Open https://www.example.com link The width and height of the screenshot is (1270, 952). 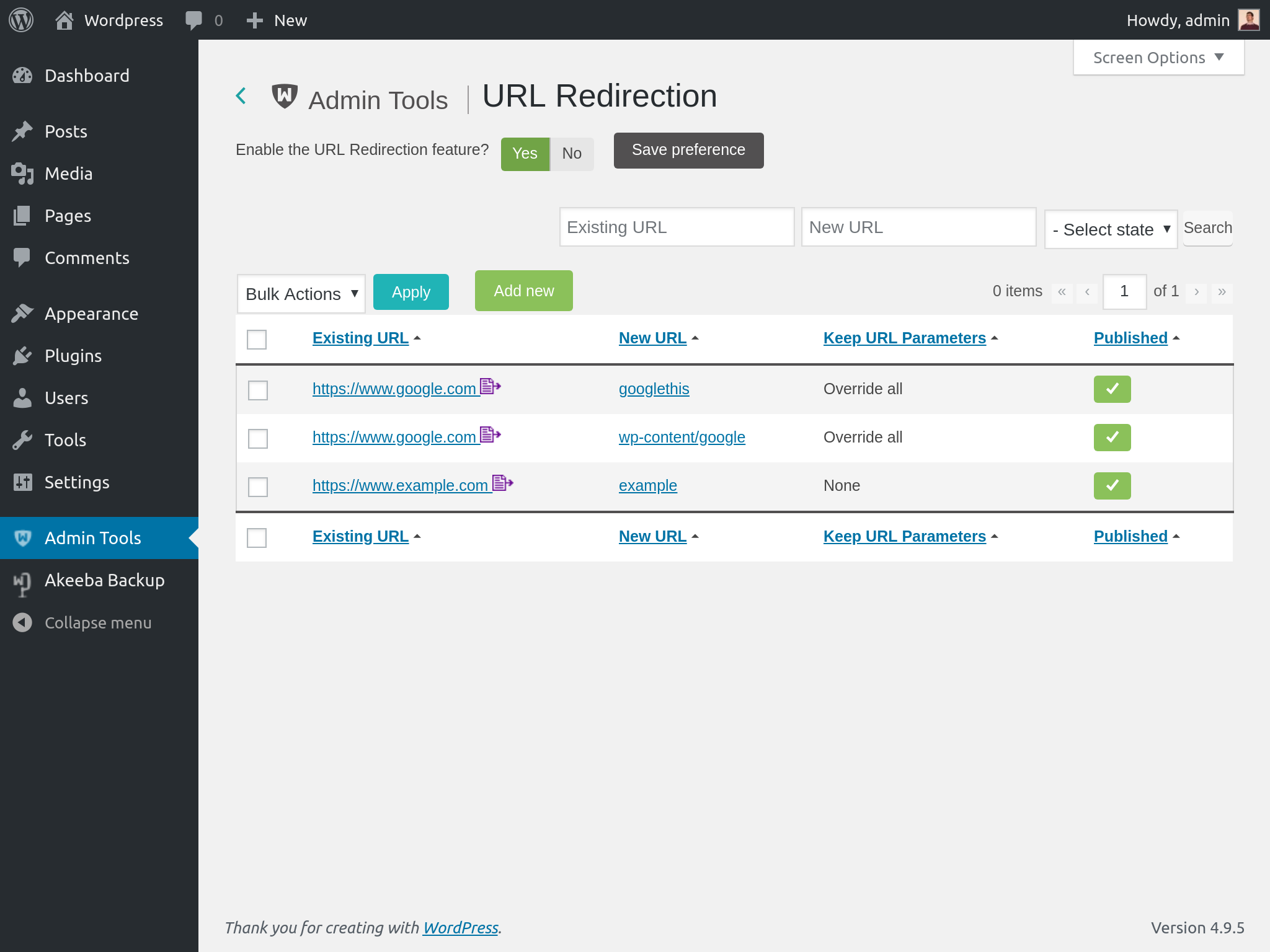[x=400, y=485]
